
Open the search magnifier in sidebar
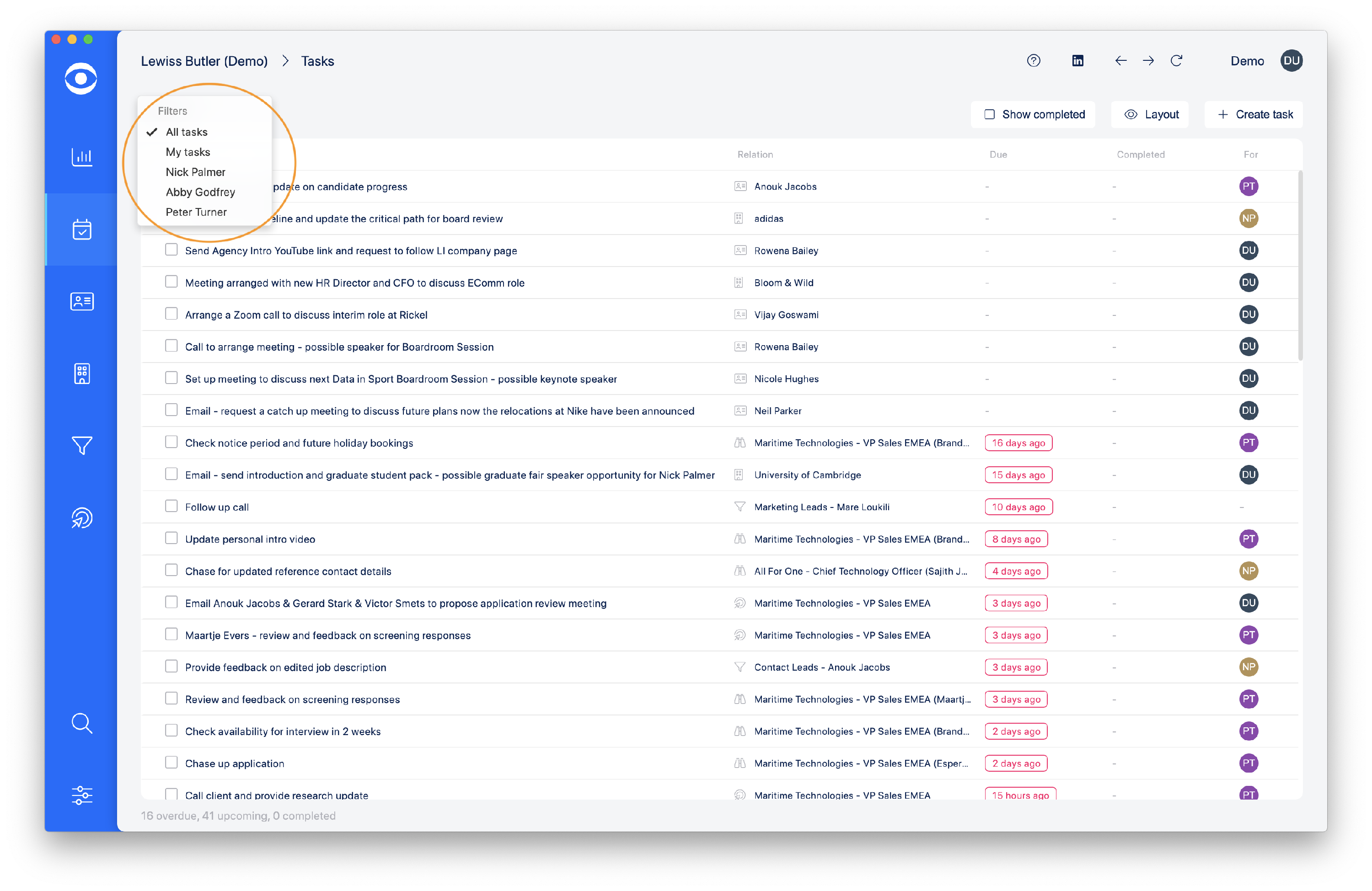tap(81, 723)
